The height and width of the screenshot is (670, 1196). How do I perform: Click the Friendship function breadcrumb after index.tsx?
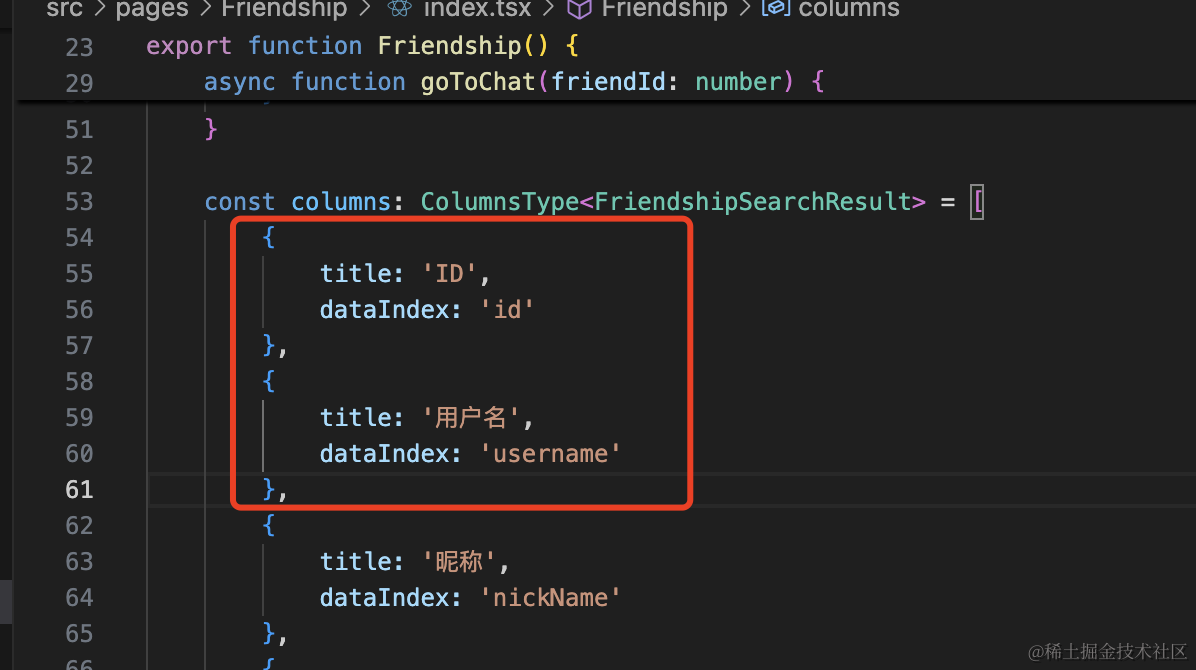tap(664, 9)
